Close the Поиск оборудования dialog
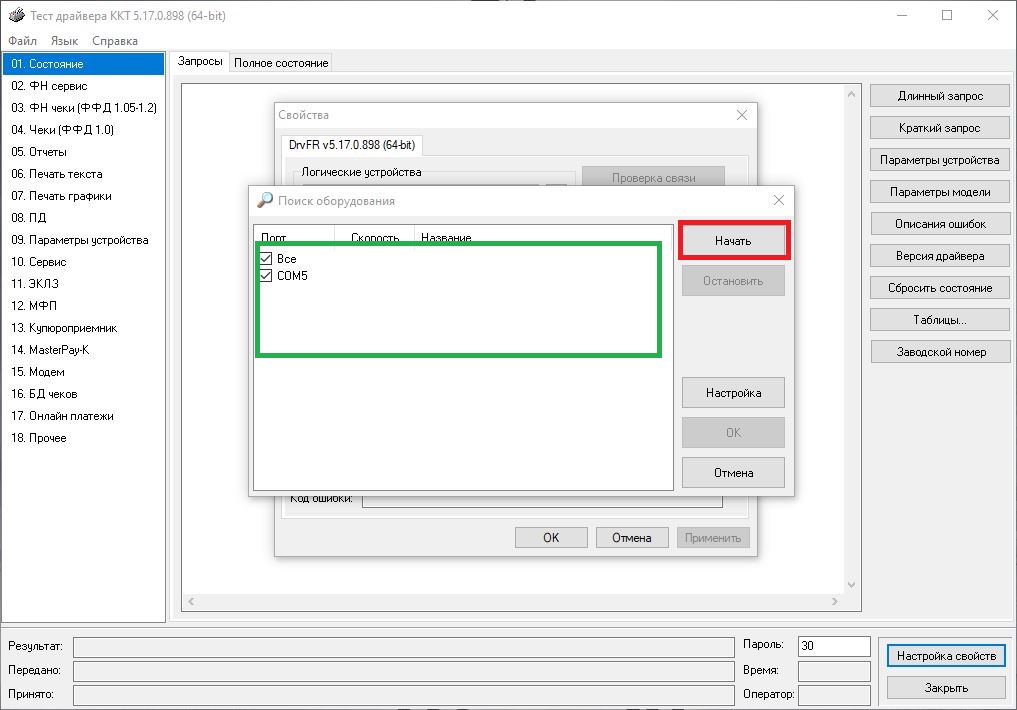The width and height of the screenshot is (1017, 710). tap(779, 200)
